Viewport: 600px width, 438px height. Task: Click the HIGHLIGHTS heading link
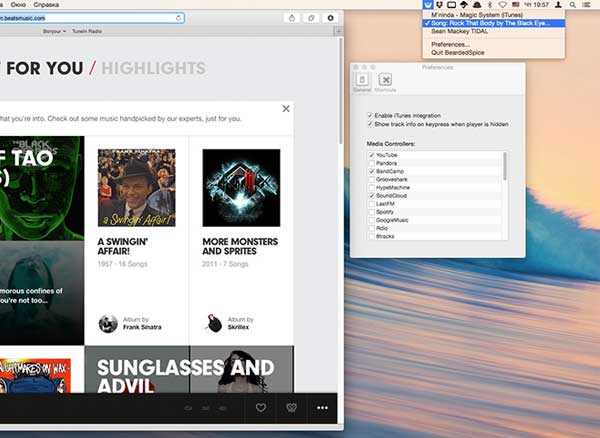click(x=153, y=68)
